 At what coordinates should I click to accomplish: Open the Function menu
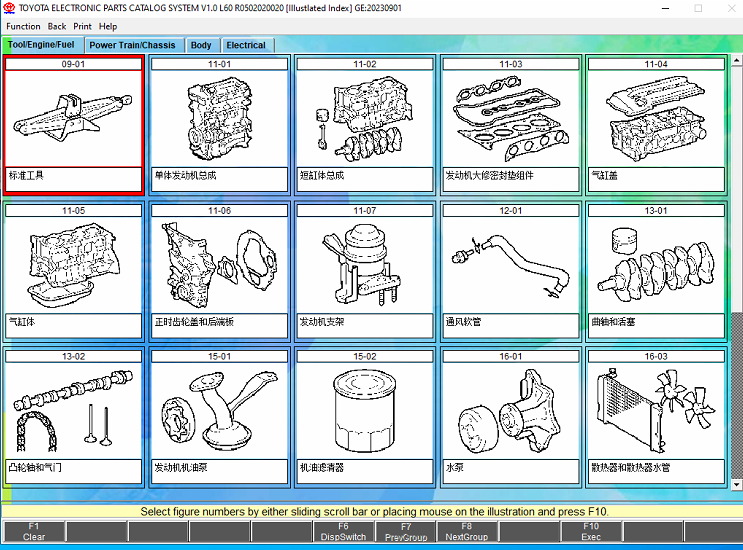(x=23, y=26)
